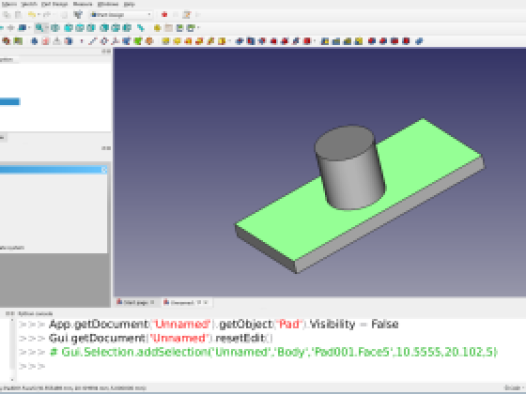Expand the undo history dropdown arrow
Screen dimensions: 526x394
click(x=39, y=15)
